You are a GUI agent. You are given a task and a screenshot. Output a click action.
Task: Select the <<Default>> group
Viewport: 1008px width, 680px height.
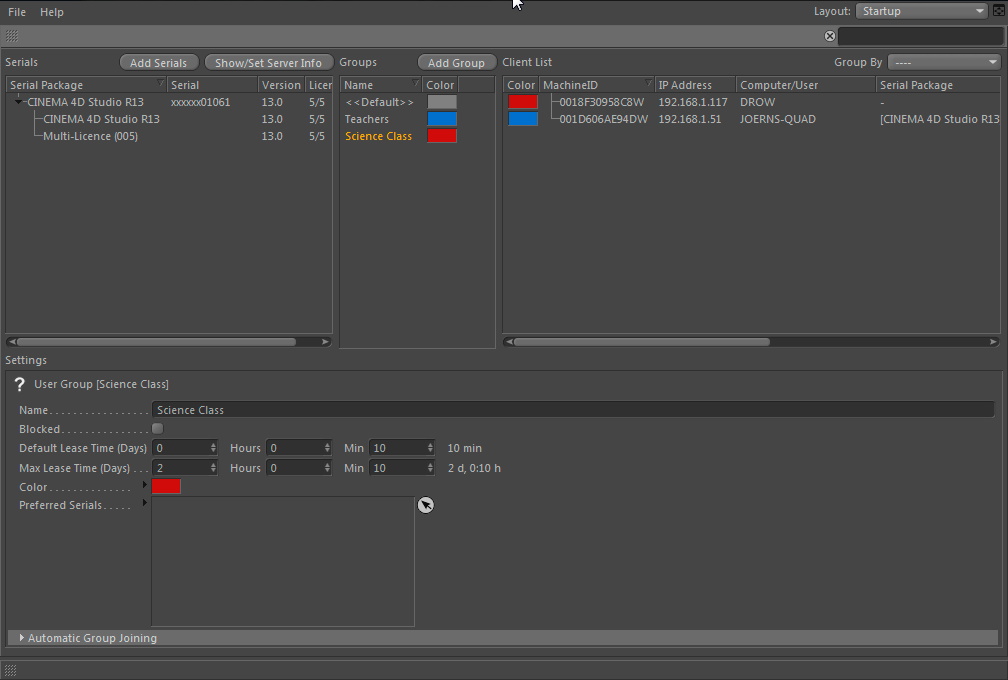(379, 102)
